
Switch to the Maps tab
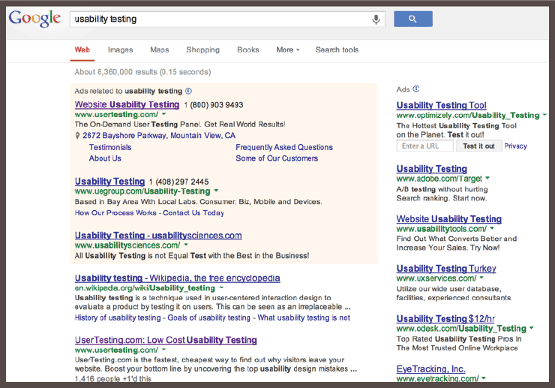160,50
